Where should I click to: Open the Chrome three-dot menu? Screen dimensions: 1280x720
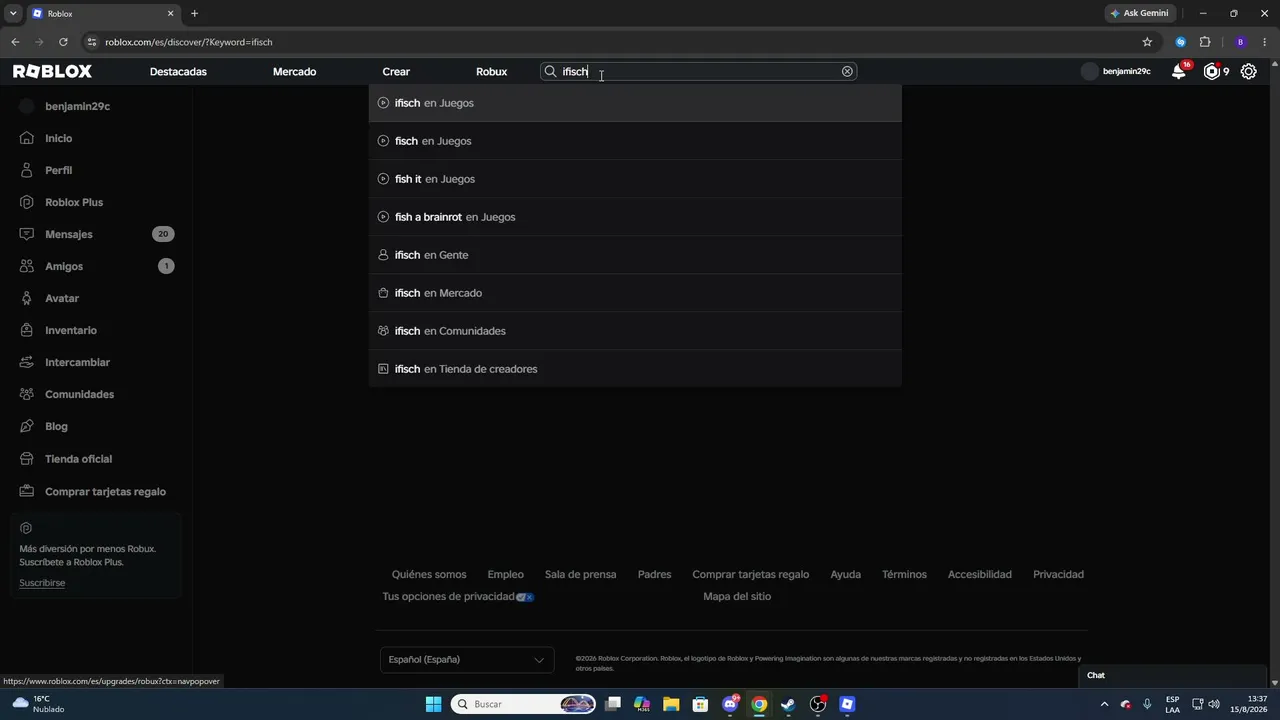pyautogui.click(x=1264, y=42)
